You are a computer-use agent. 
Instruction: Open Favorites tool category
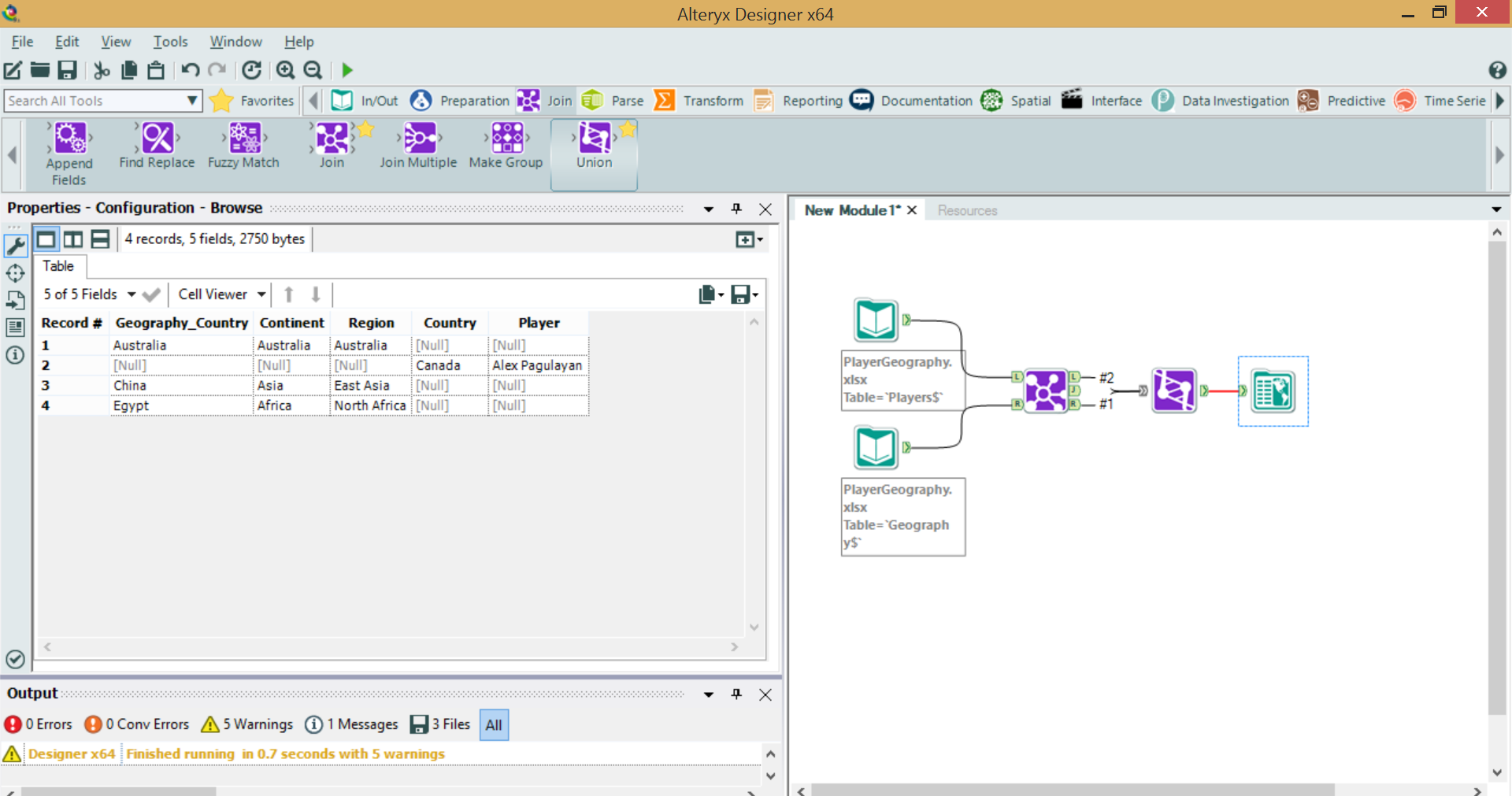252,101
